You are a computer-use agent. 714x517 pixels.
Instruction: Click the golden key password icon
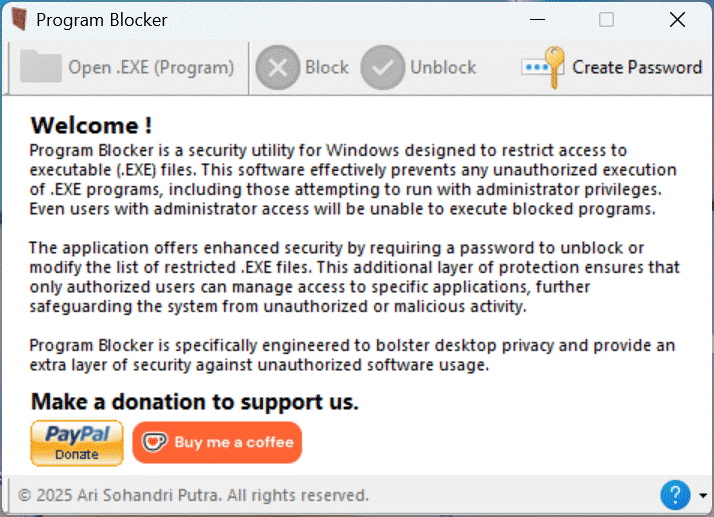coord(543,67)
